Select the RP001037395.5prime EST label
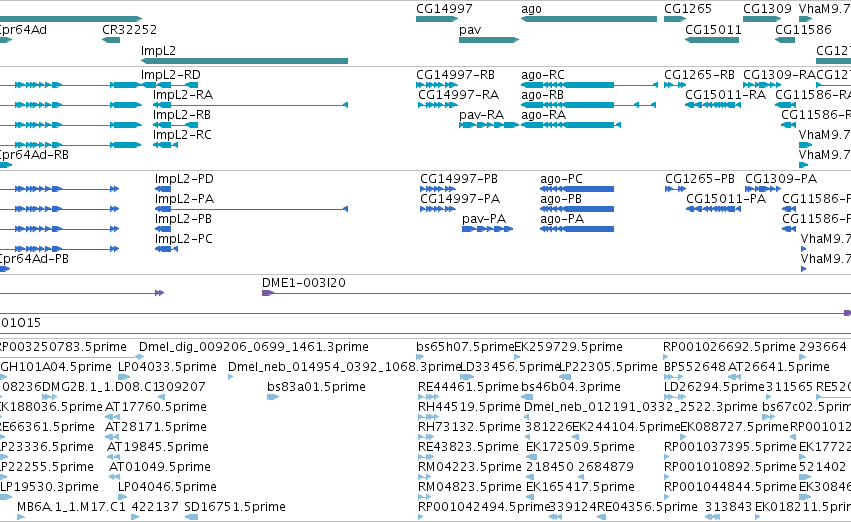The width and height of the screenshot is (851, 522). [x=731, y=448]
